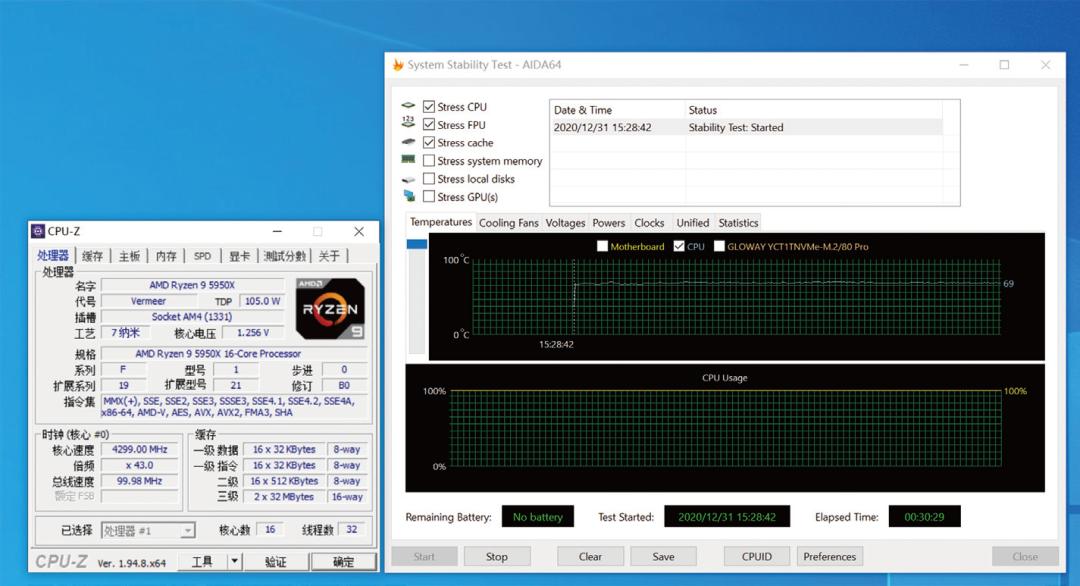Click the blue graph scale slider
The width and height of the screenshot is (1080, 586).
click(x=416, y=245)
